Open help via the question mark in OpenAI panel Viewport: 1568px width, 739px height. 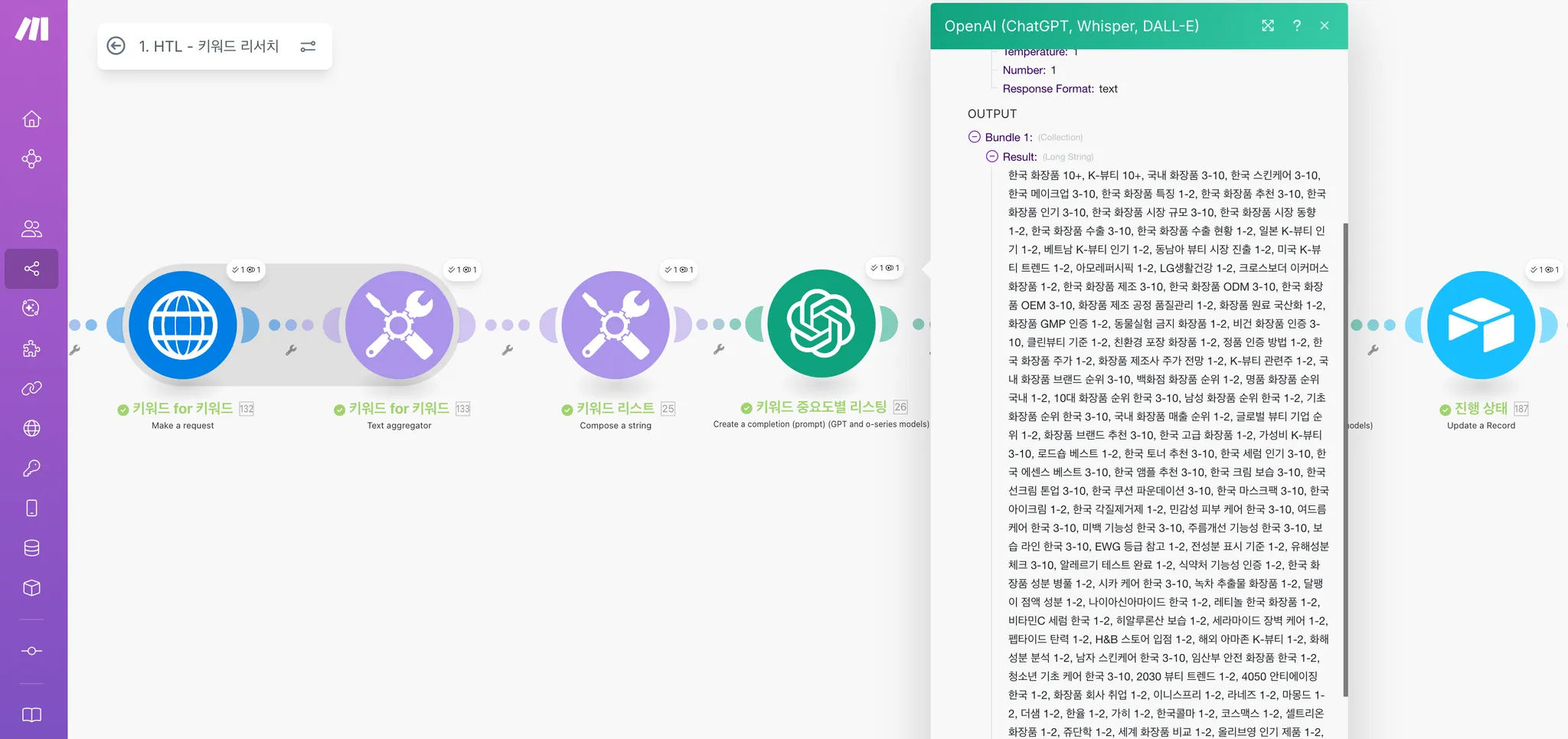[x=1297, y=25]
